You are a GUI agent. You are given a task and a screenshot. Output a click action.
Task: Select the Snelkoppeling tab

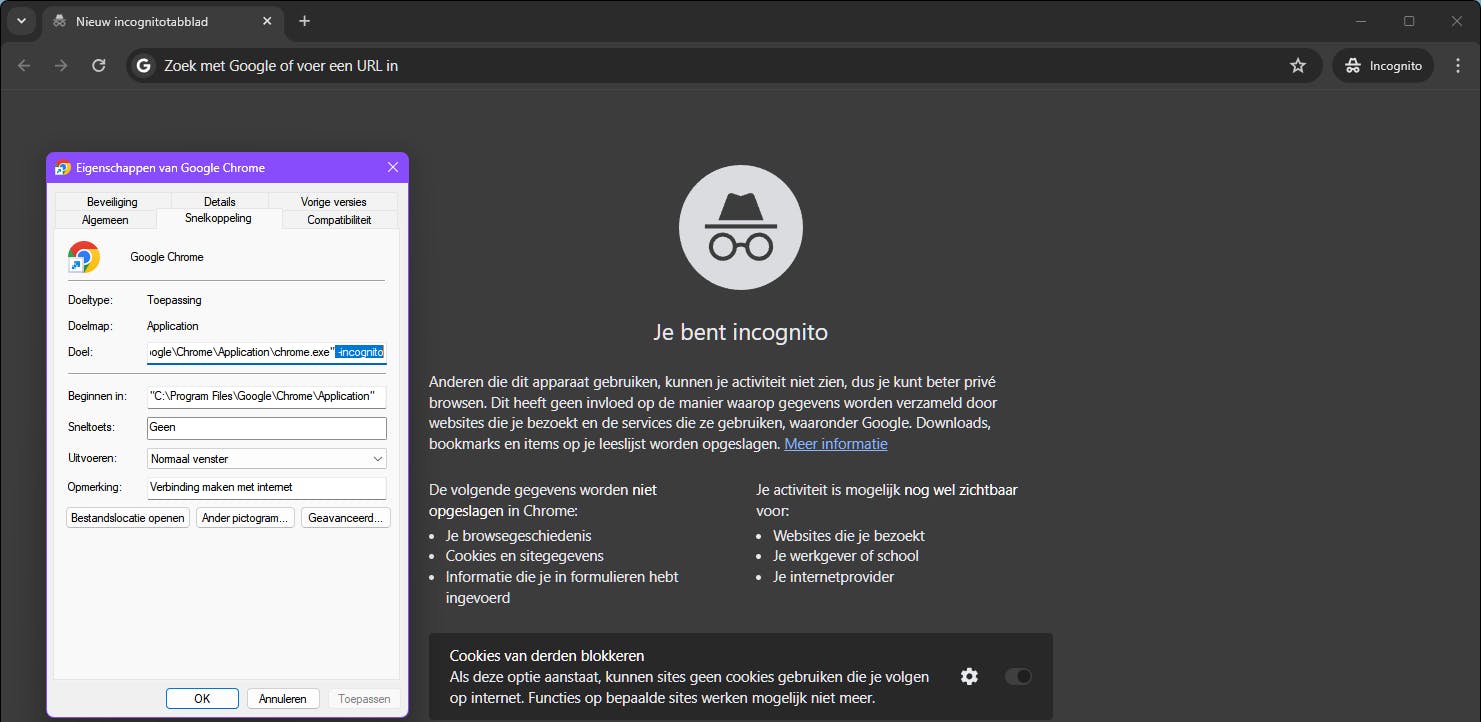220,219
